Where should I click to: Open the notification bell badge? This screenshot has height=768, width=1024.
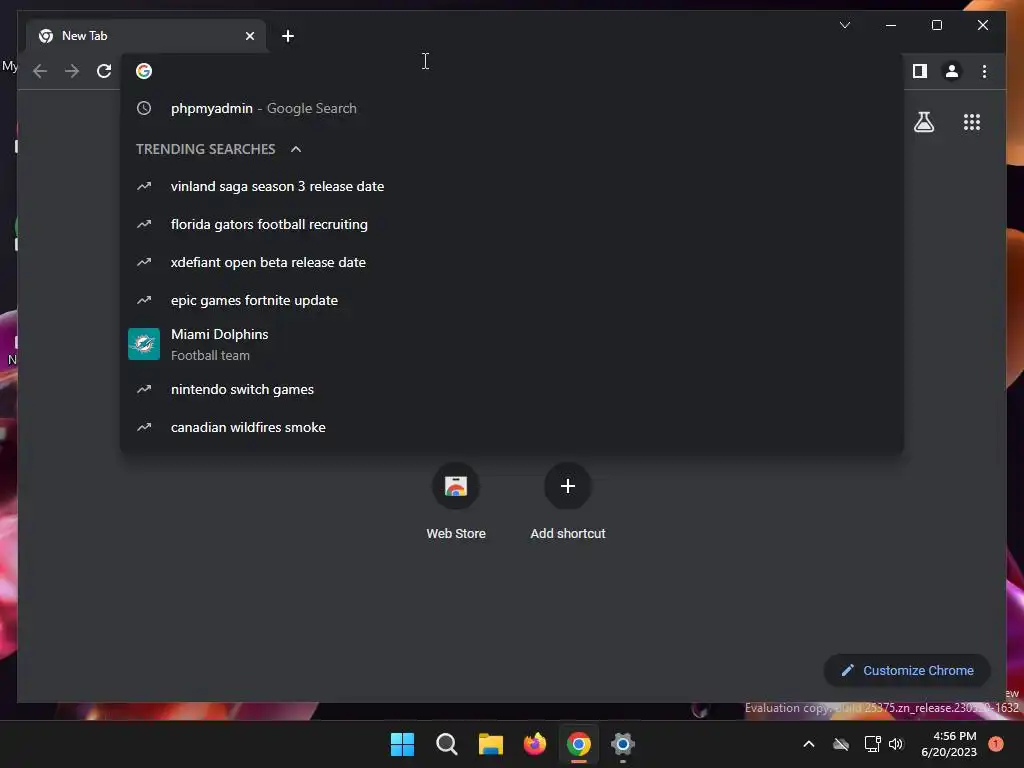995,744
